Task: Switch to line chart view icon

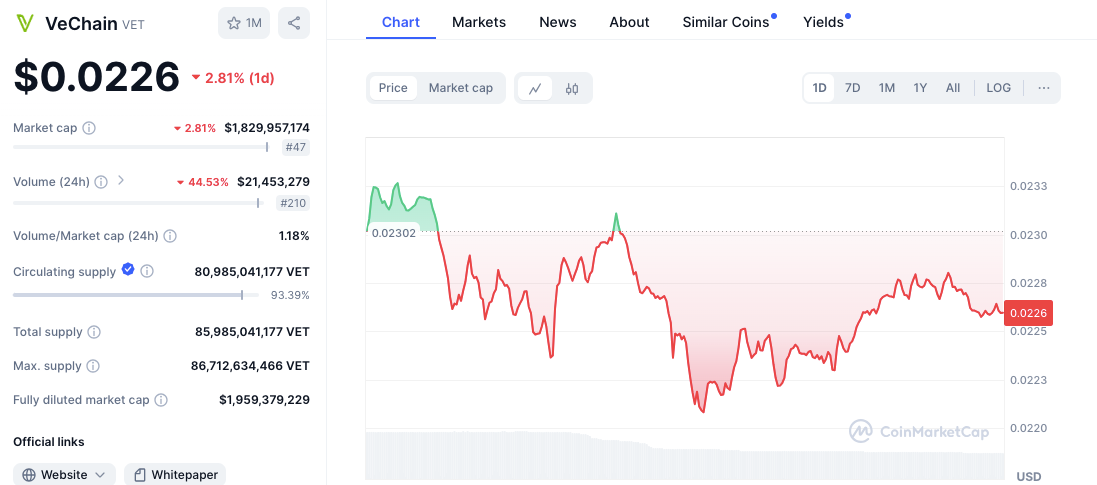Action: tap(535, 88)
